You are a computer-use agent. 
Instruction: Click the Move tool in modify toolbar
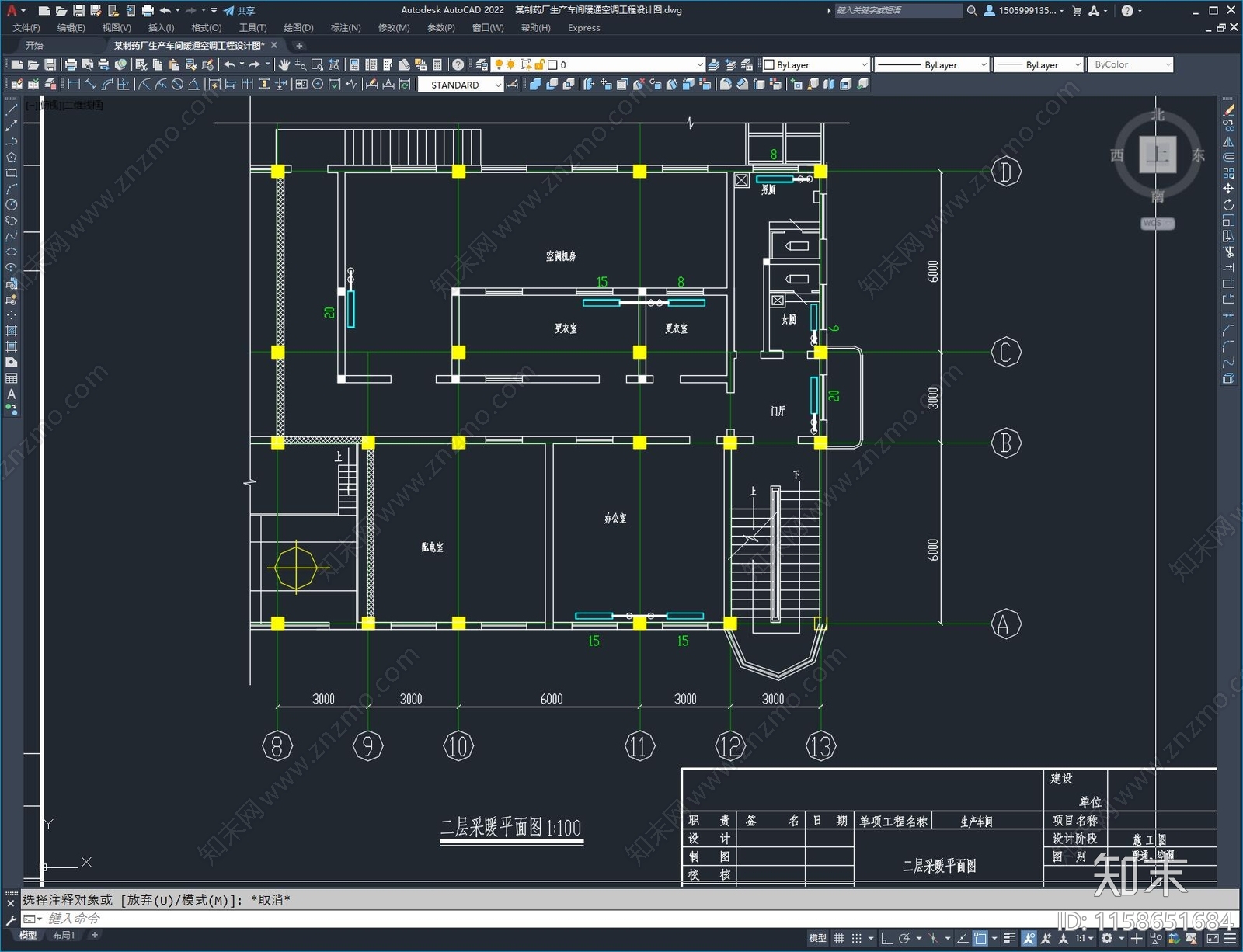pyautogui.click(x=1228, y=189)
